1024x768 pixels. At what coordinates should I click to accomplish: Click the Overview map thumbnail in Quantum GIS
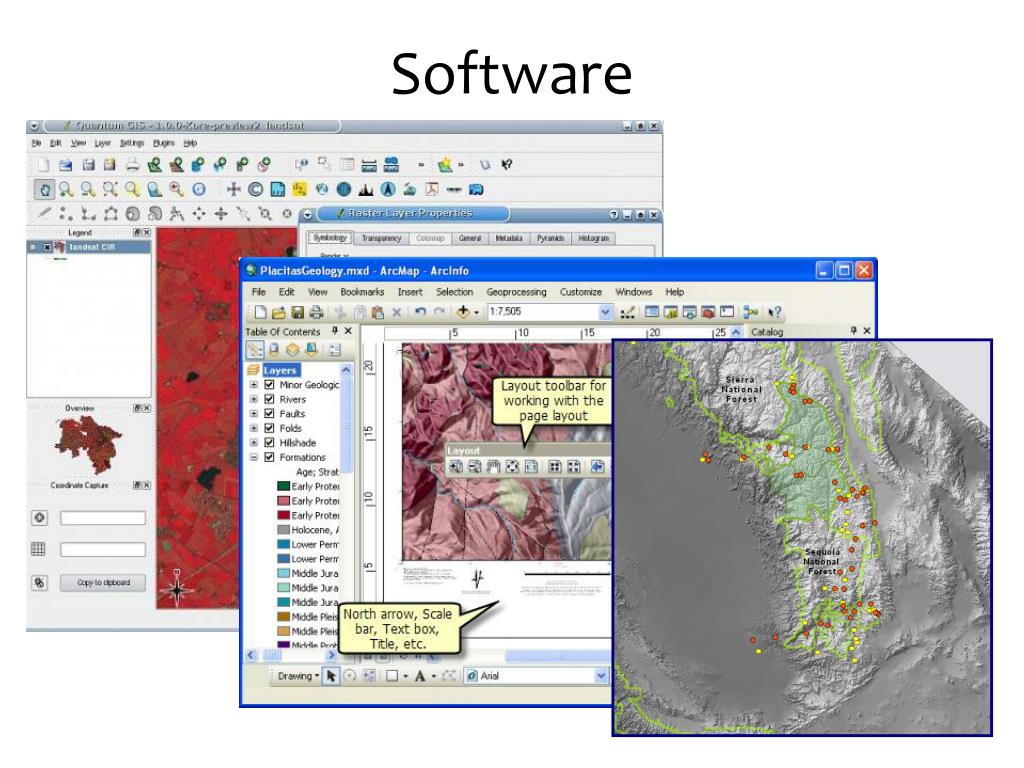point(88,444)
